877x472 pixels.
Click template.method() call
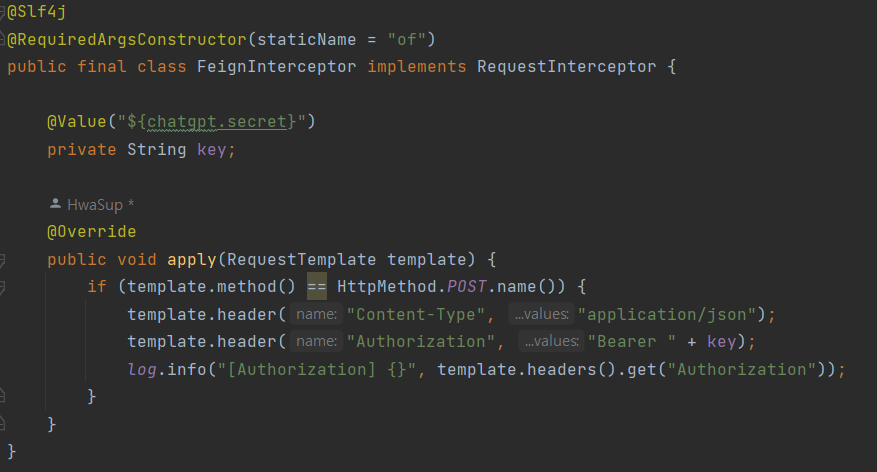pos(211,286)
